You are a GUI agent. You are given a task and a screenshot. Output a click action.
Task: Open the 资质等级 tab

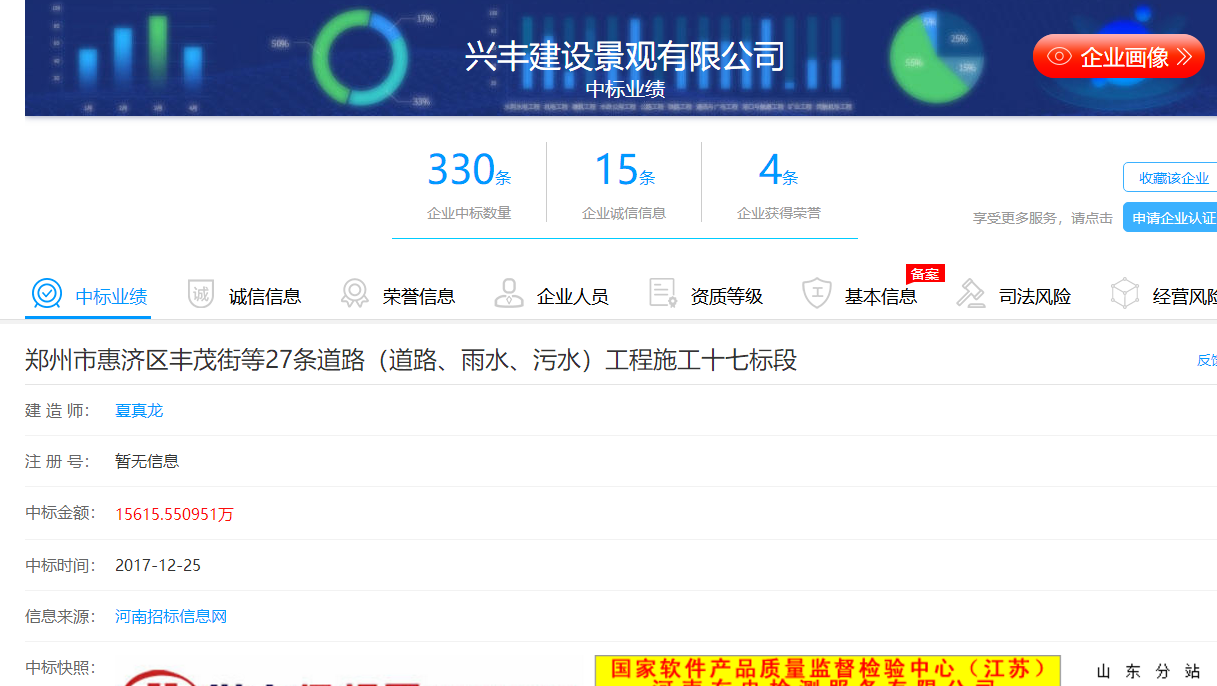(706, 296)
